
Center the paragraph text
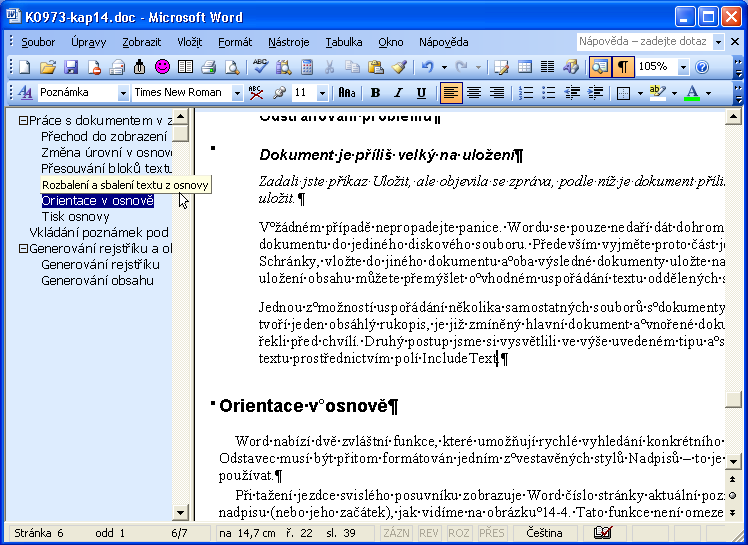(474, 93)
